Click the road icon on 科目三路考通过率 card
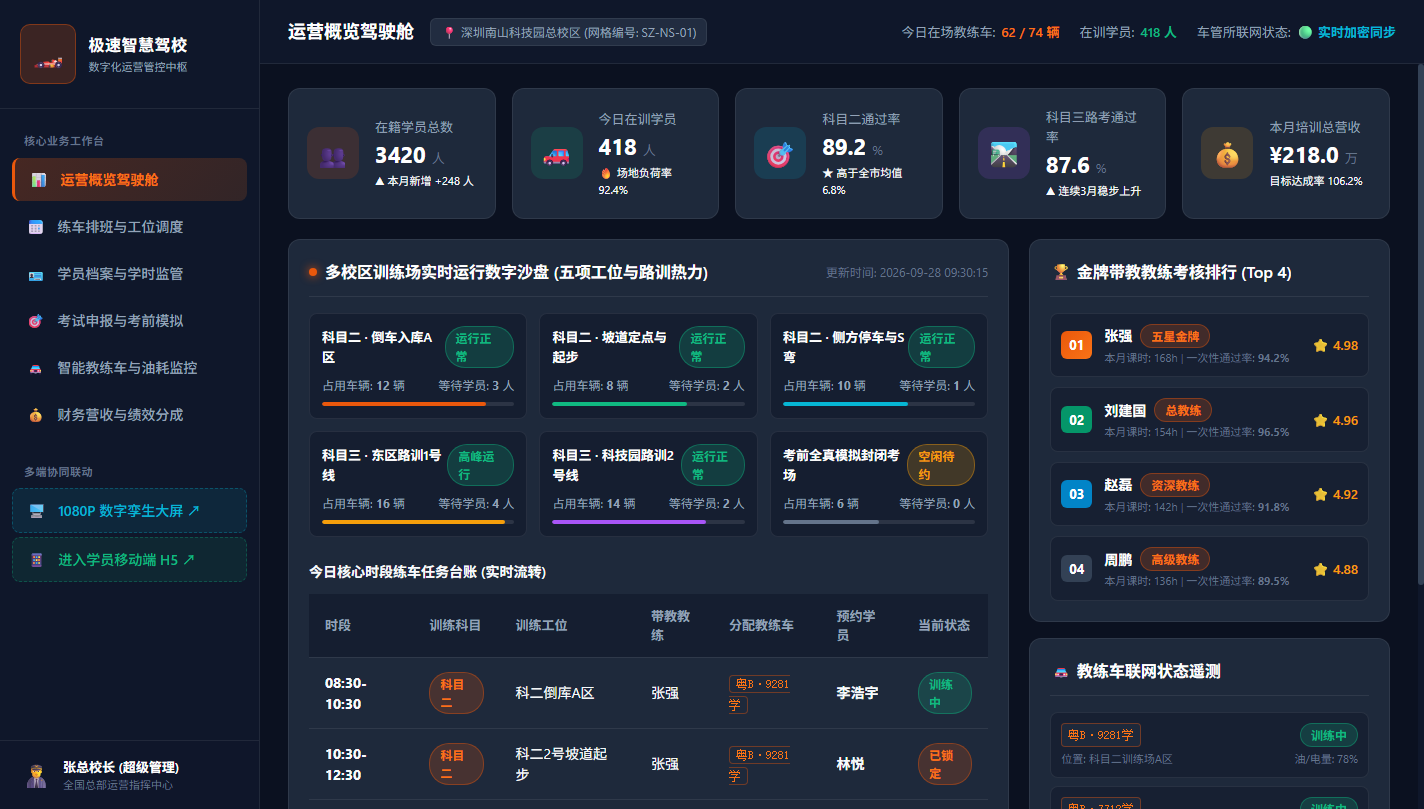The height and width of the screenshot is (809, 1424). coord(1004,153)
